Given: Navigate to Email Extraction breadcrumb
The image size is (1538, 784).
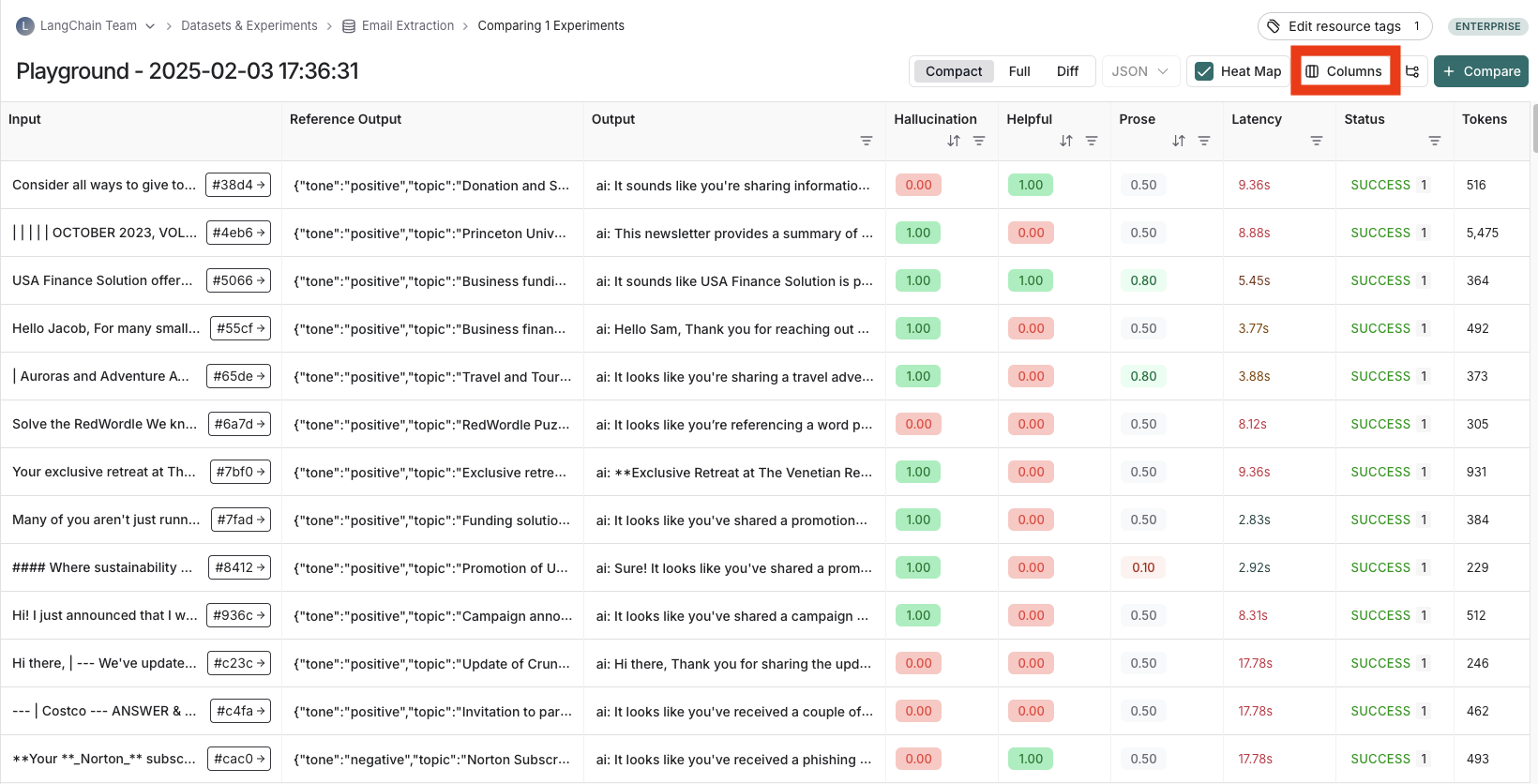Looking at the screenshot, I should click(x=407, y=26).
